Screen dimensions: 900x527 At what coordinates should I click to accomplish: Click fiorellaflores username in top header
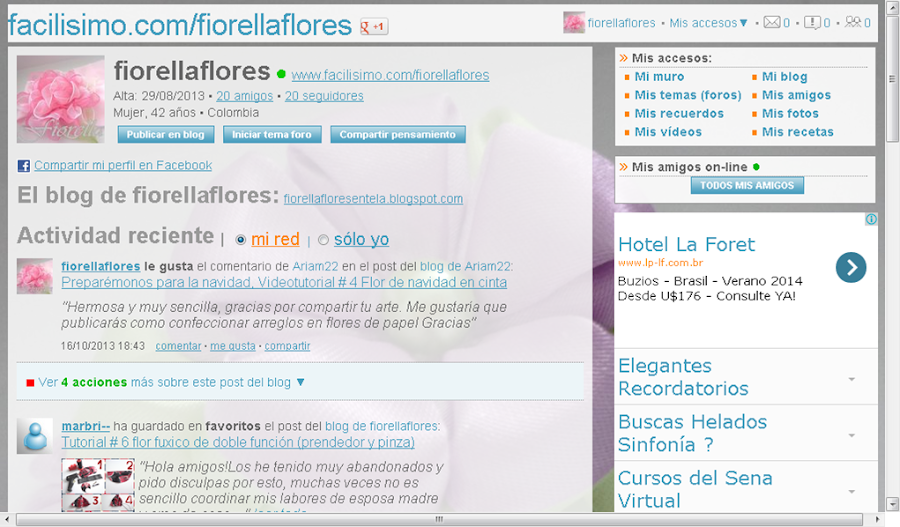click(622, 23)
